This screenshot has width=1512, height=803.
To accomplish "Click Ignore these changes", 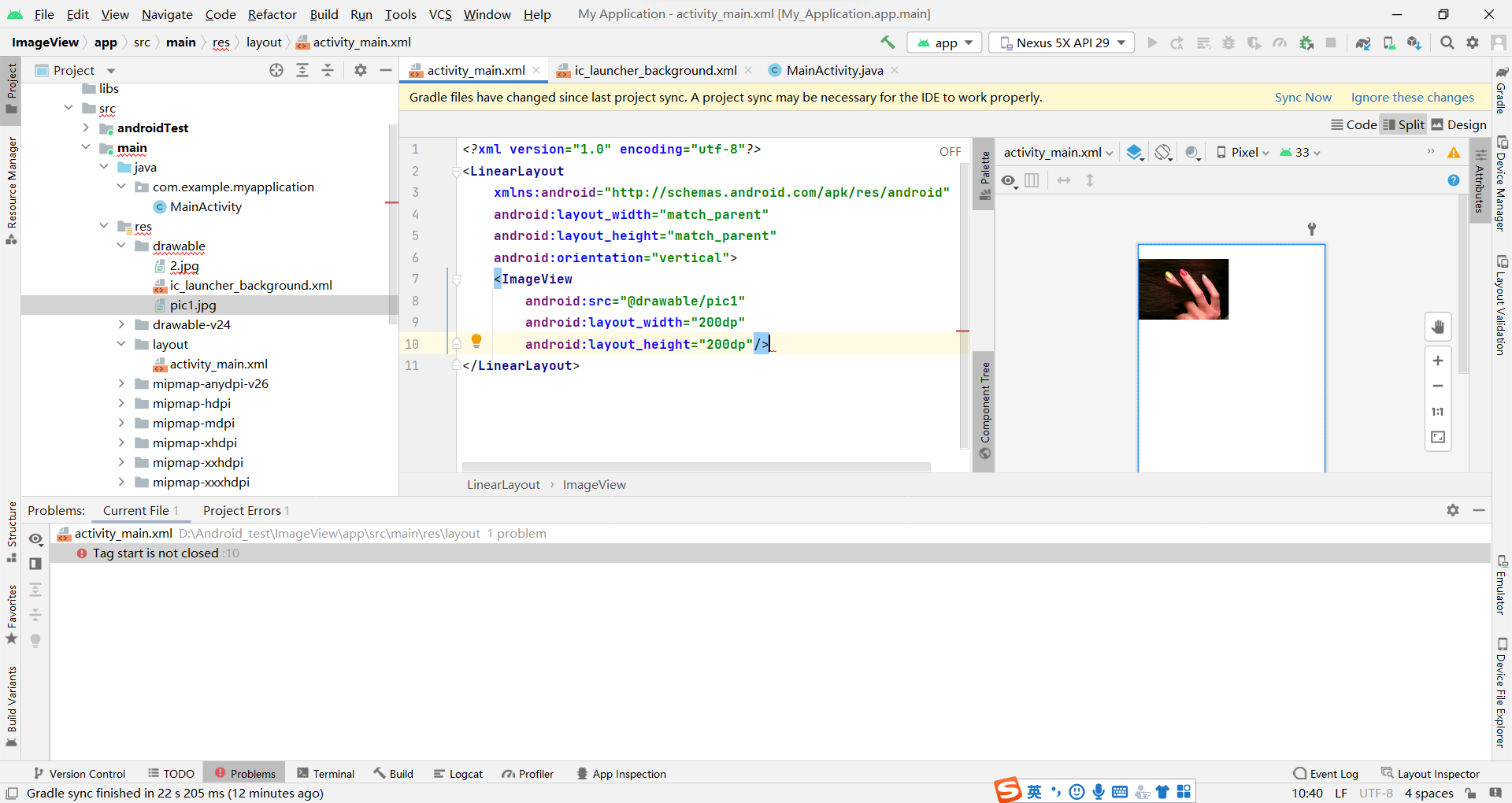I will 1411,97.
